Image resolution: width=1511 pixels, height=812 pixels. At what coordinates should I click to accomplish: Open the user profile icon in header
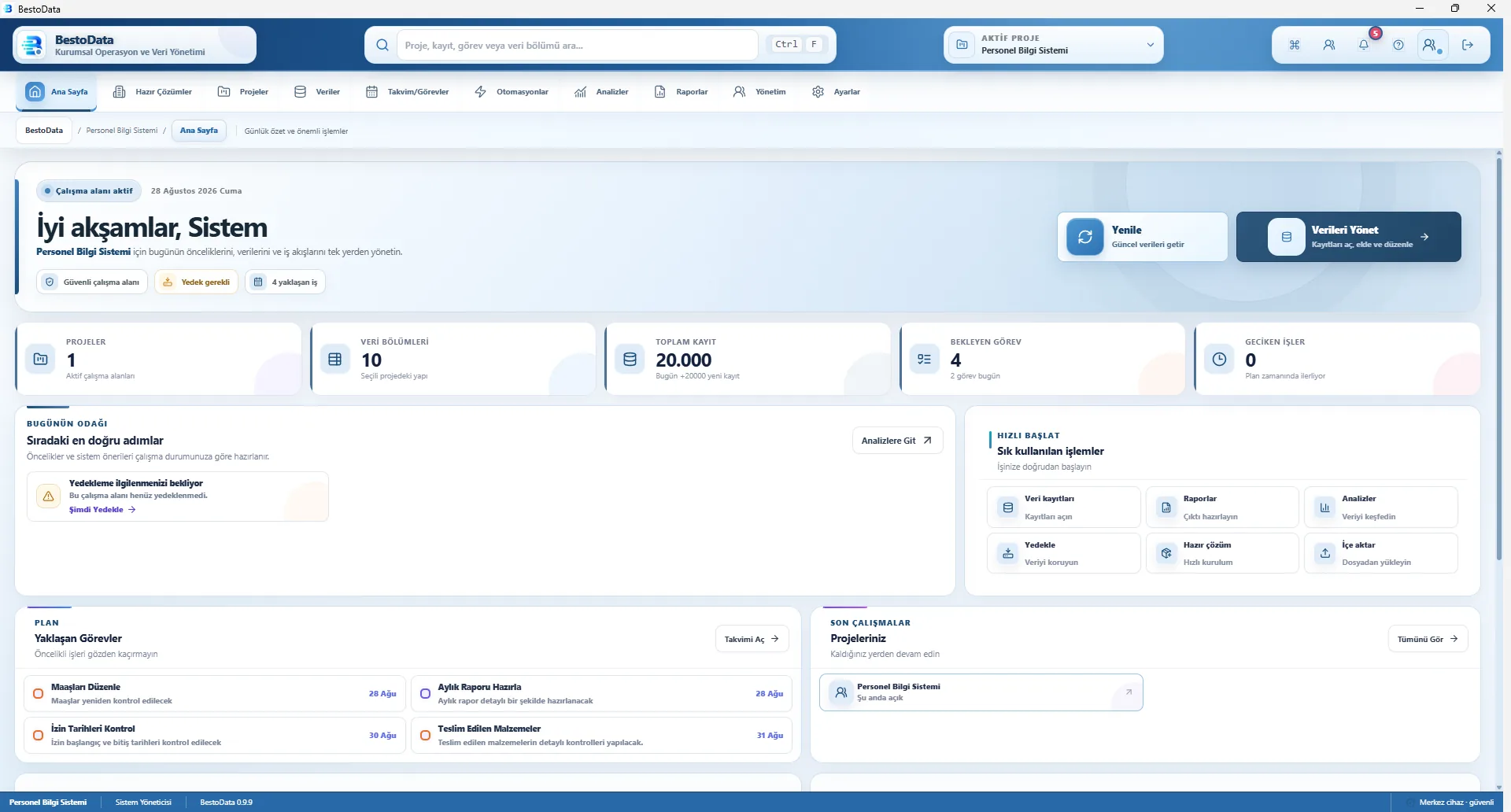[1329, 45]
